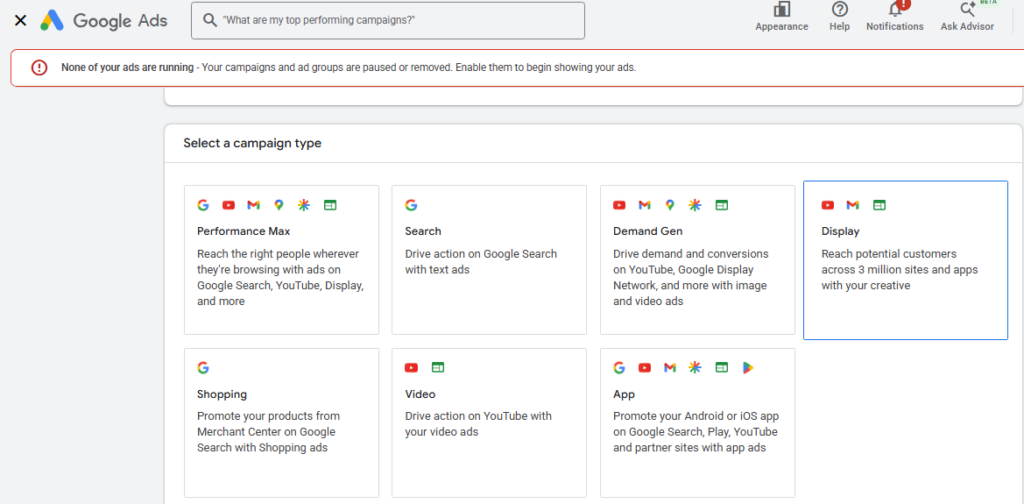Click 'Reach potential customers' Display description
This screenshot has width=1024, height=504.
pos(899,270)
